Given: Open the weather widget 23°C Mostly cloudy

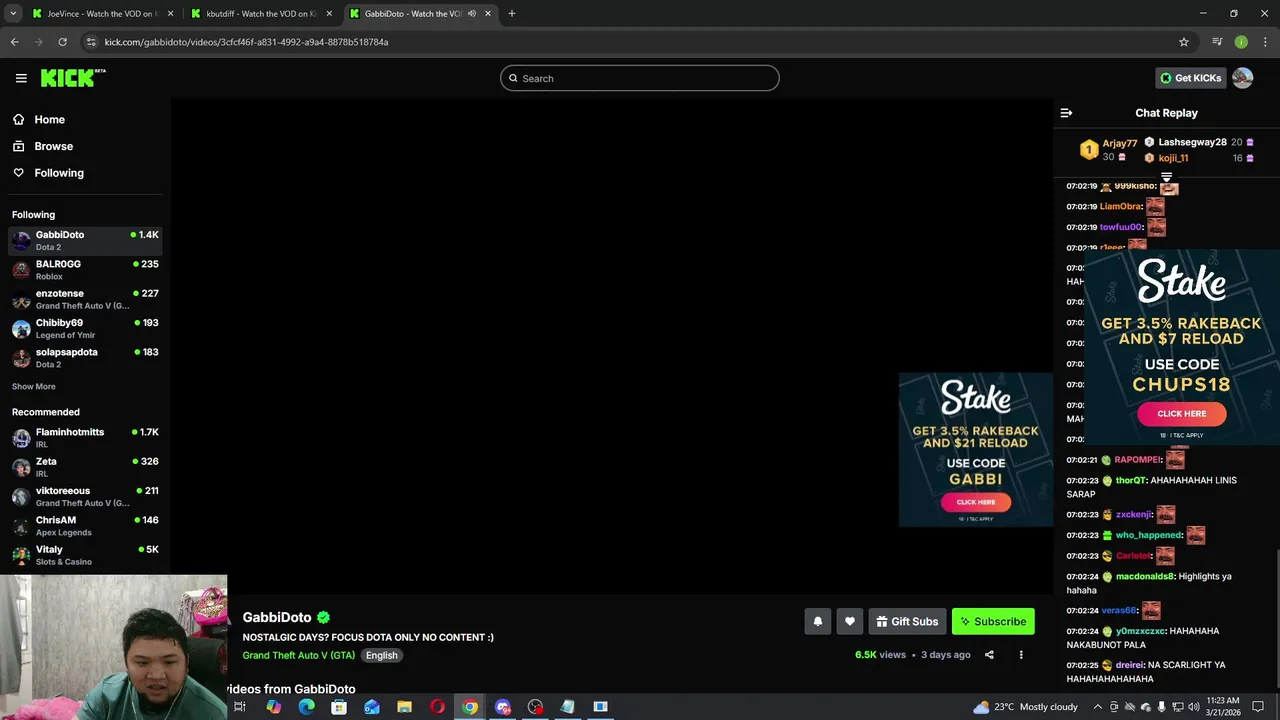Looking at the screenshot, I should [x=1026, y=707].
